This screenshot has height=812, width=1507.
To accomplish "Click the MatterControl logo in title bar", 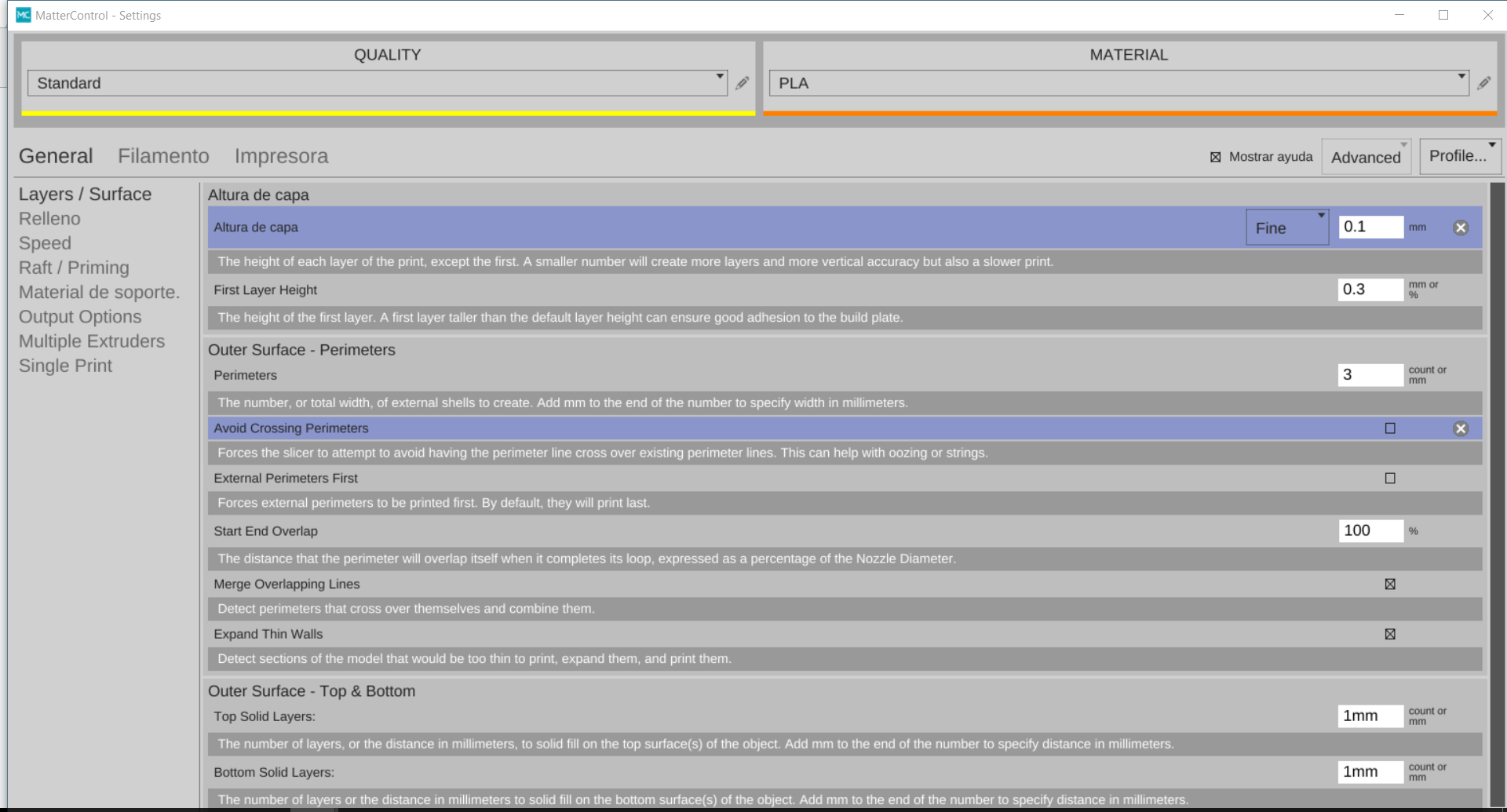I will (x=24, y=15).
